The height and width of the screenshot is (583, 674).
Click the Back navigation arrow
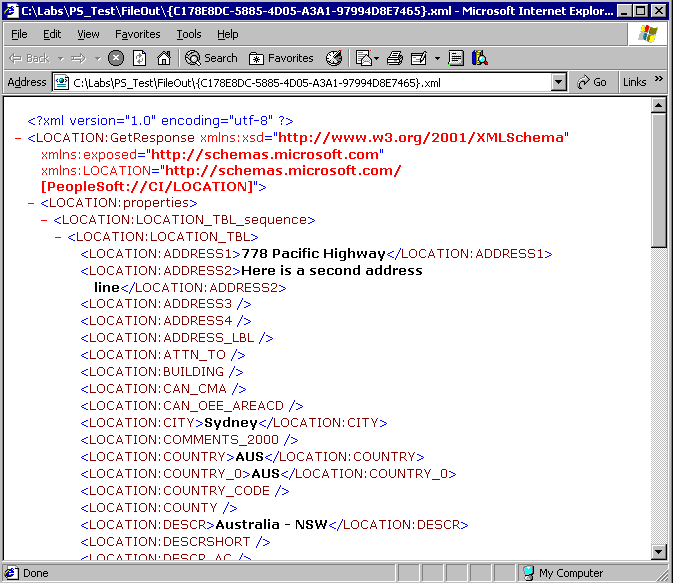pos(29,58)
